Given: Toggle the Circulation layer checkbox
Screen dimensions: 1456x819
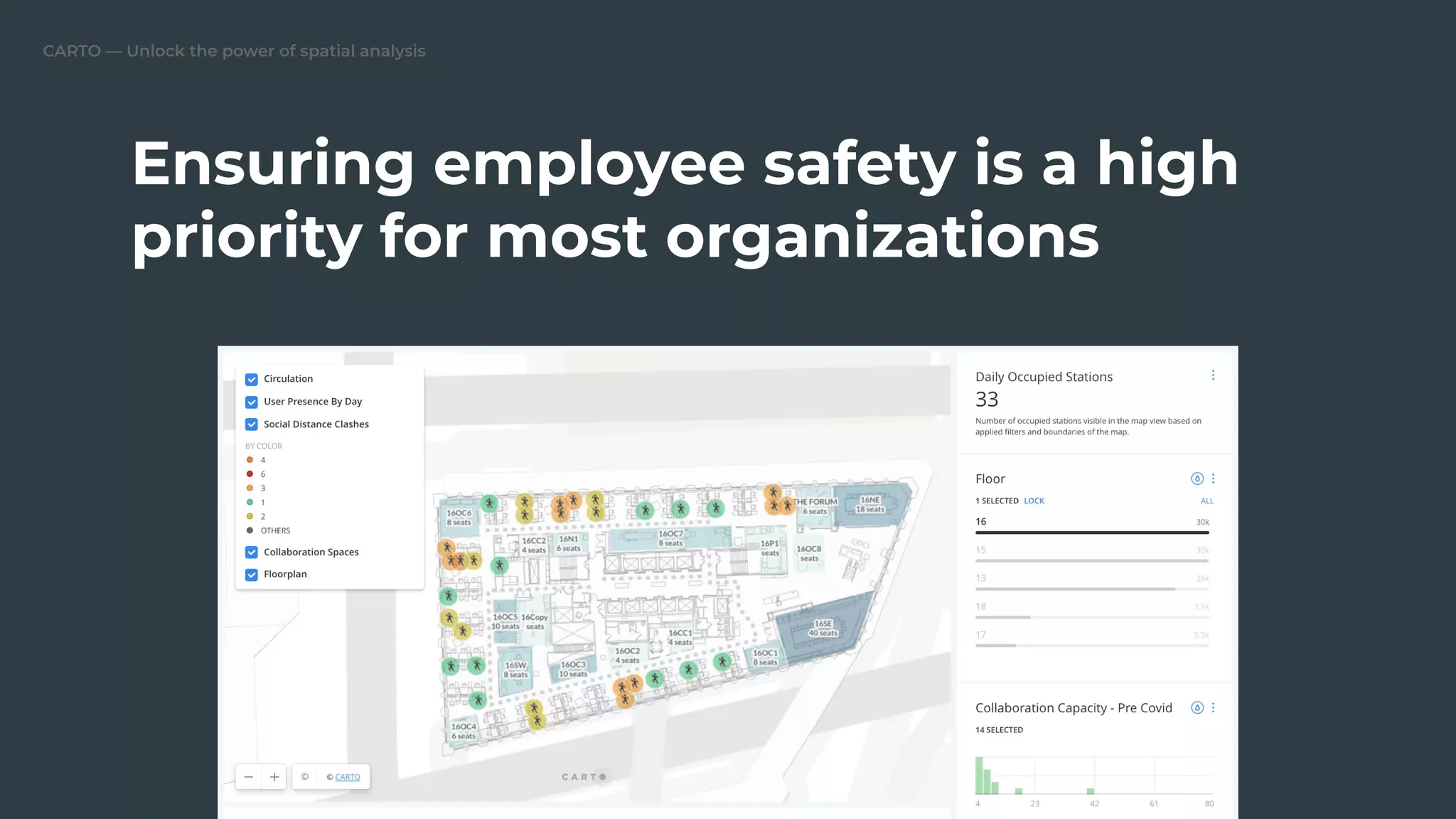Looking at the screenshot, I should coord(251,379).
